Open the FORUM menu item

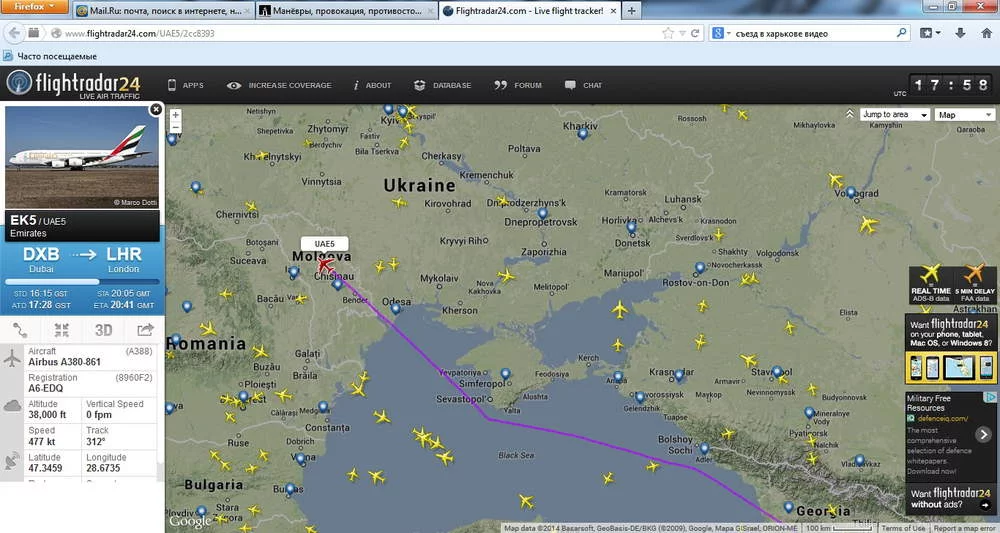[x=518, y=85]
